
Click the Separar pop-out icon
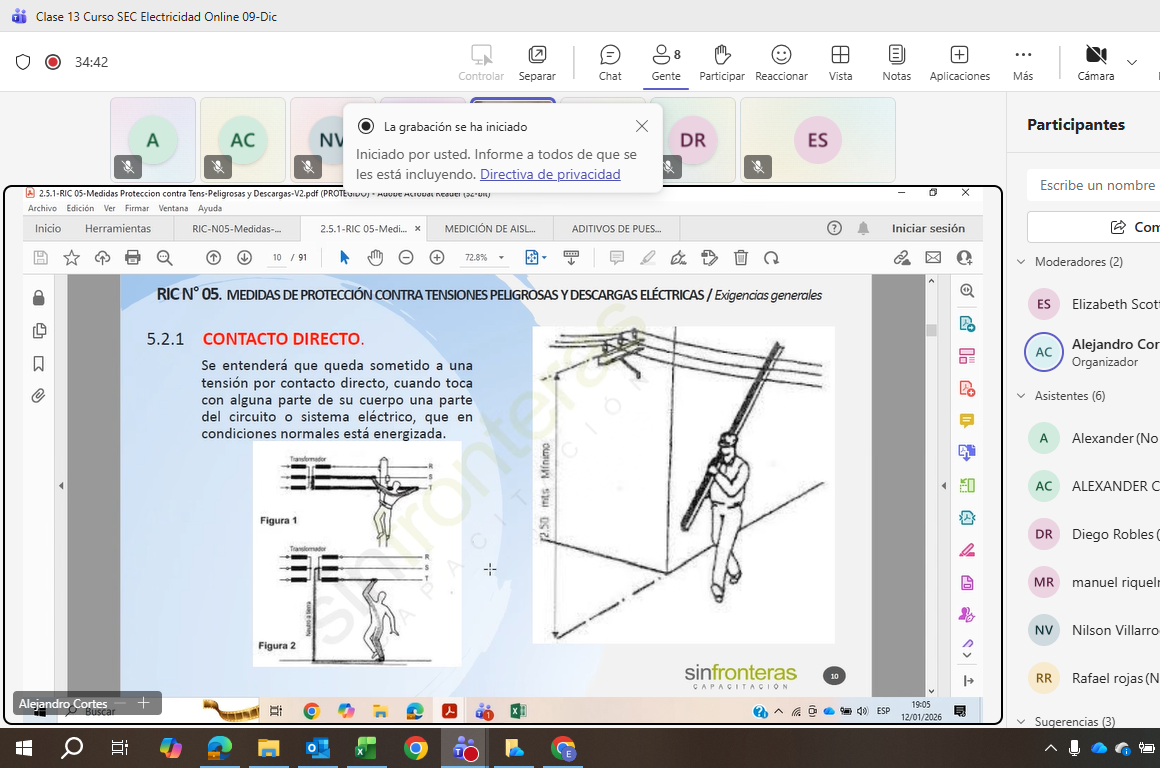[x=537, y=62]
